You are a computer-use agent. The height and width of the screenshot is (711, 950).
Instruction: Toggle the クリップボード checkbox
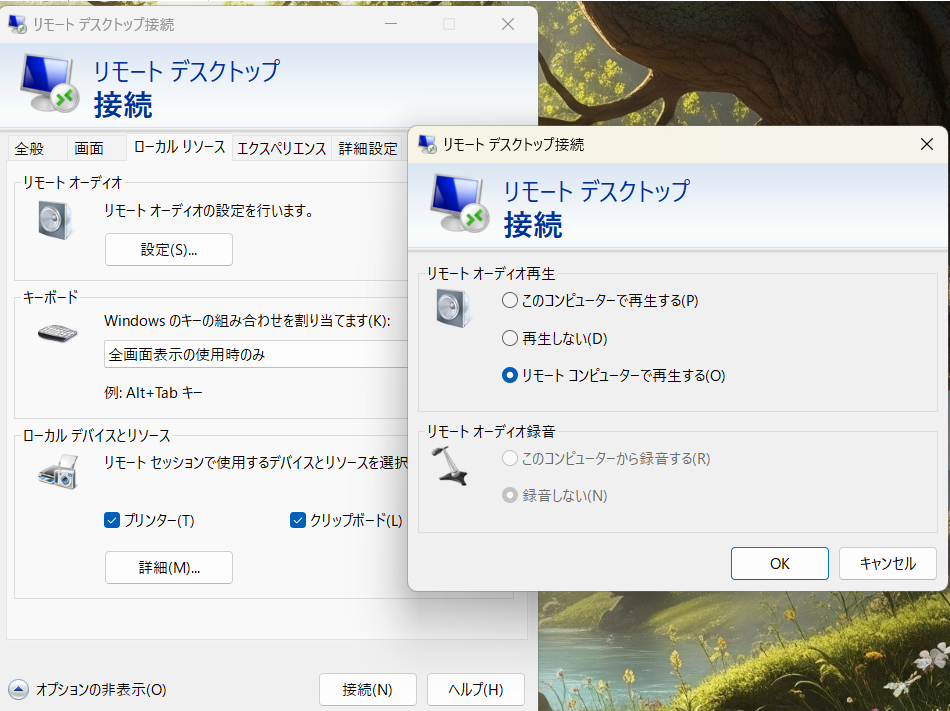(x=298, y=520)
